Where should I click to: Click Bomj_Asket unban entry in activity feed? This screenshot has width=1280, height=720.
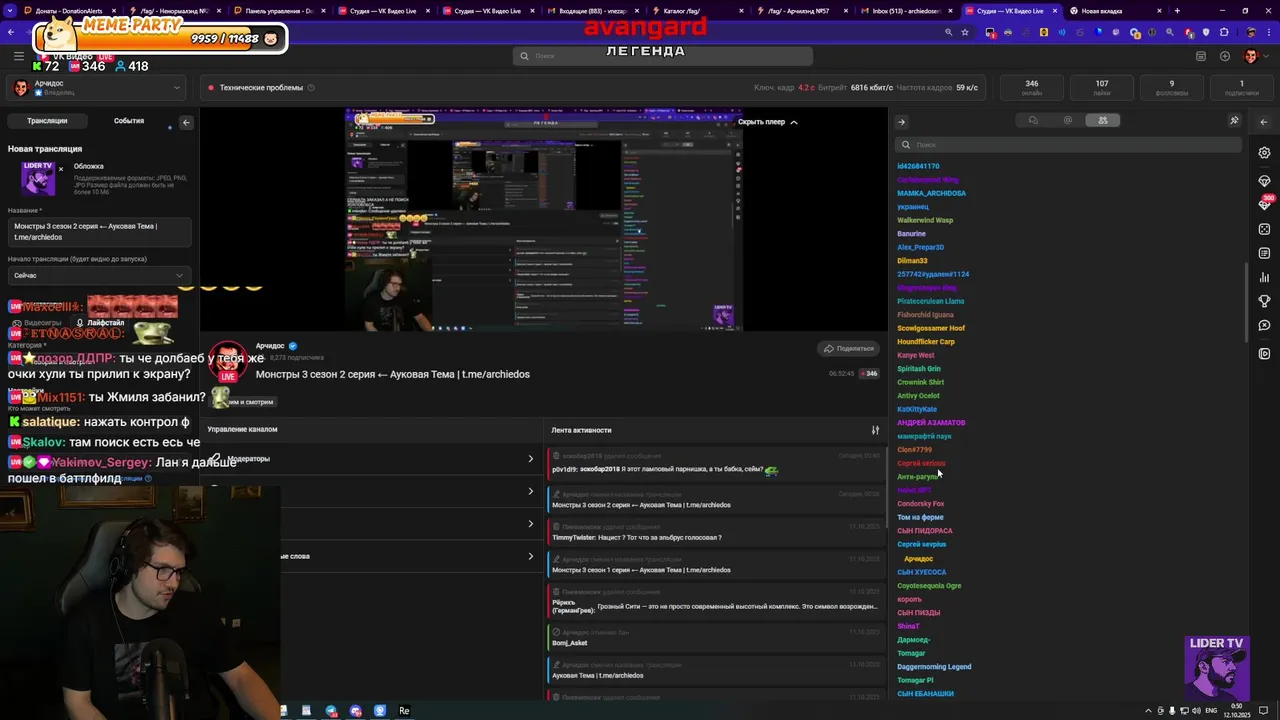click(714, 637)
